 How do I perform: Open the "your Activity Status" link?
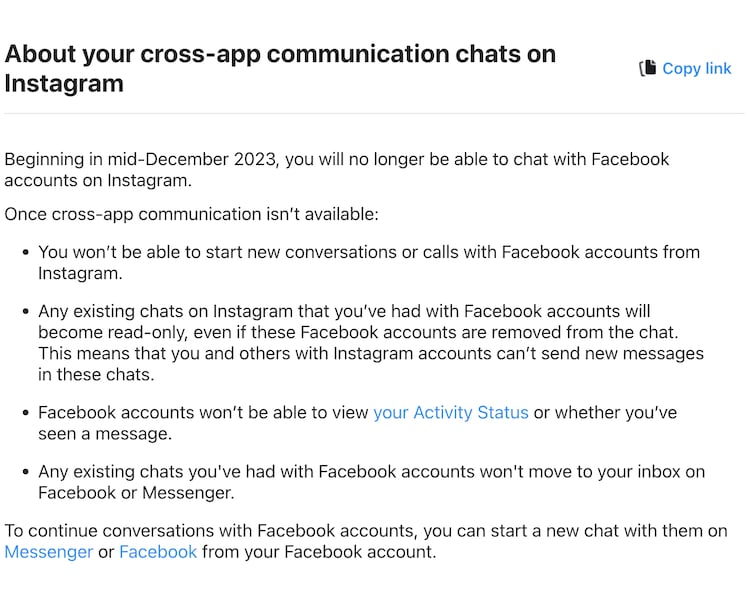[450, 413]
